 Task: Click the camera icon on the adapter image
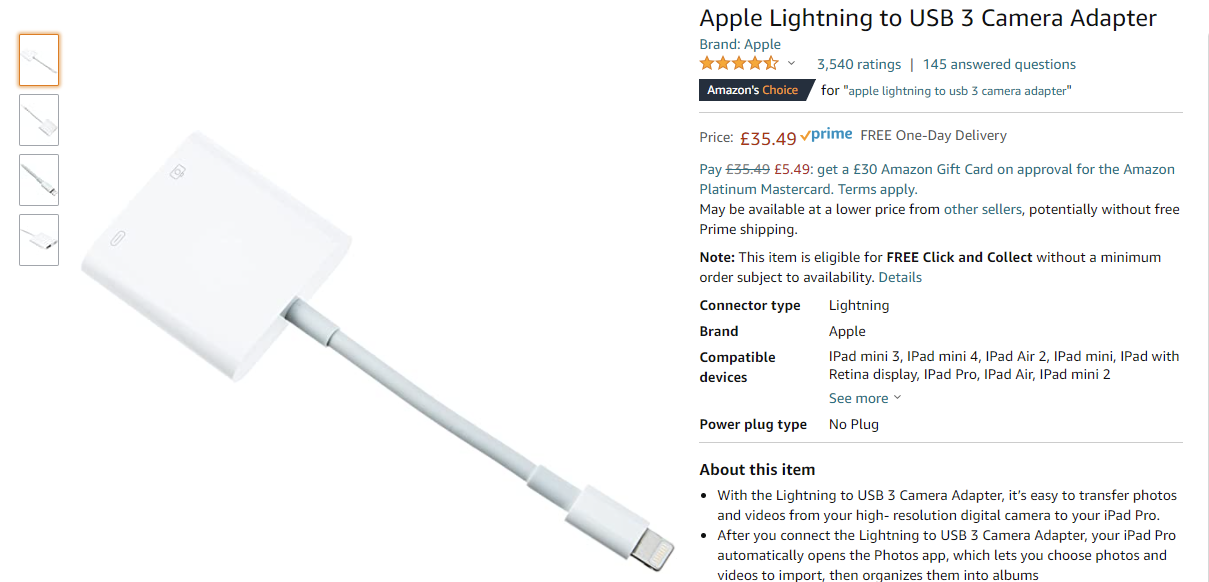coord(178,173)
